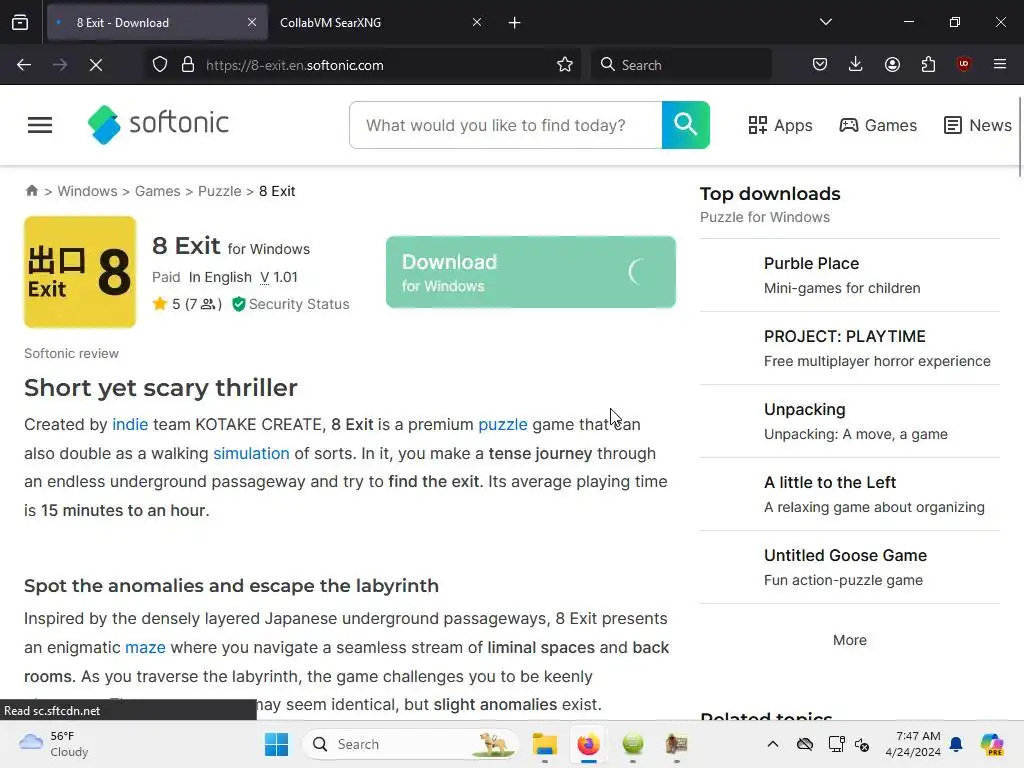1024x768 pixels.
Task: Open File Explorer from taskbar
Action: coord(545,744)
